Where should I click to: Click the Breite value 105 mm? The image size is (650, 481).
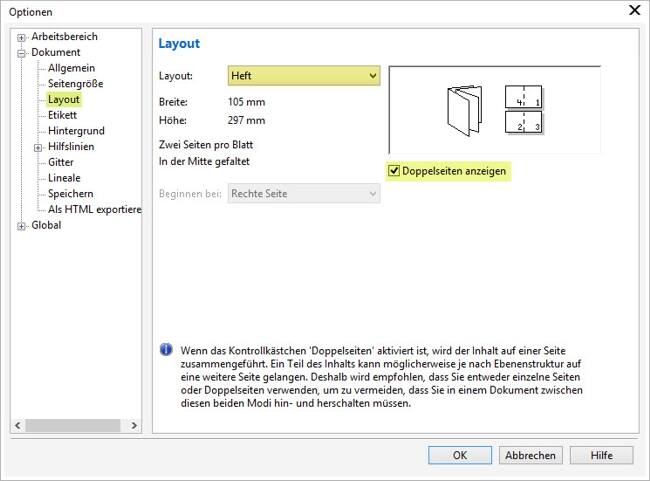(247, 102)
